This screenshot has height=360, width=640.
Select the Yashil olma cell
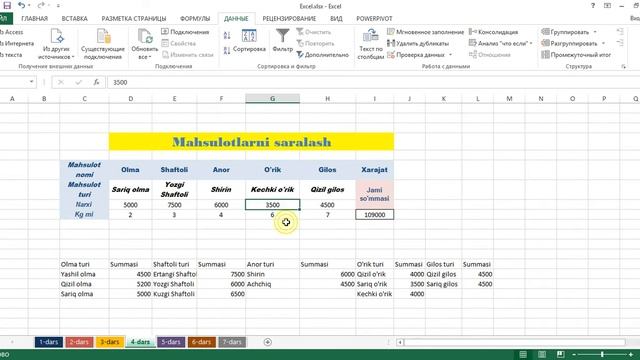[84, 274]
